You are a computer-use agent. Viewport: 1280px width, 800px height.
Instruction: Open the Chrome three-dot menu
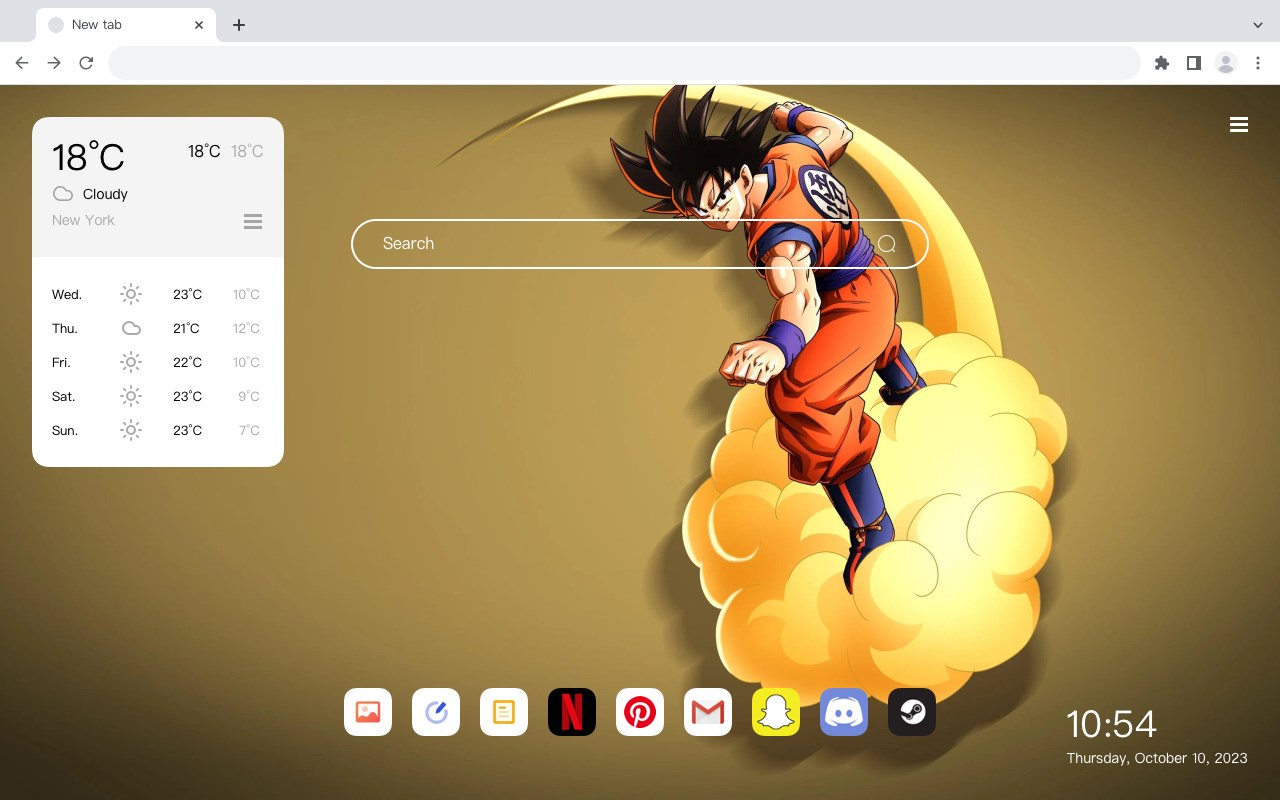[1258, 63]
